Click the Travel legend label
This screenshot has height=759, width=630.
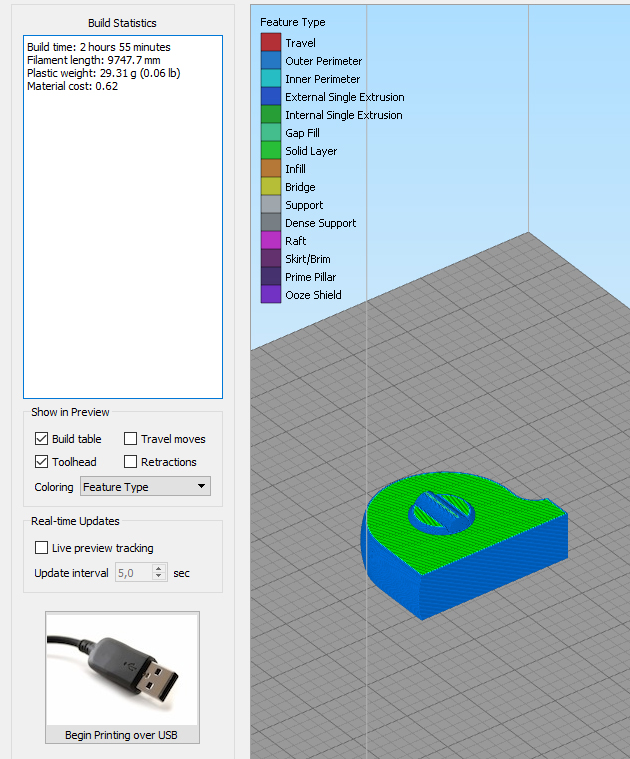point(300,43)
